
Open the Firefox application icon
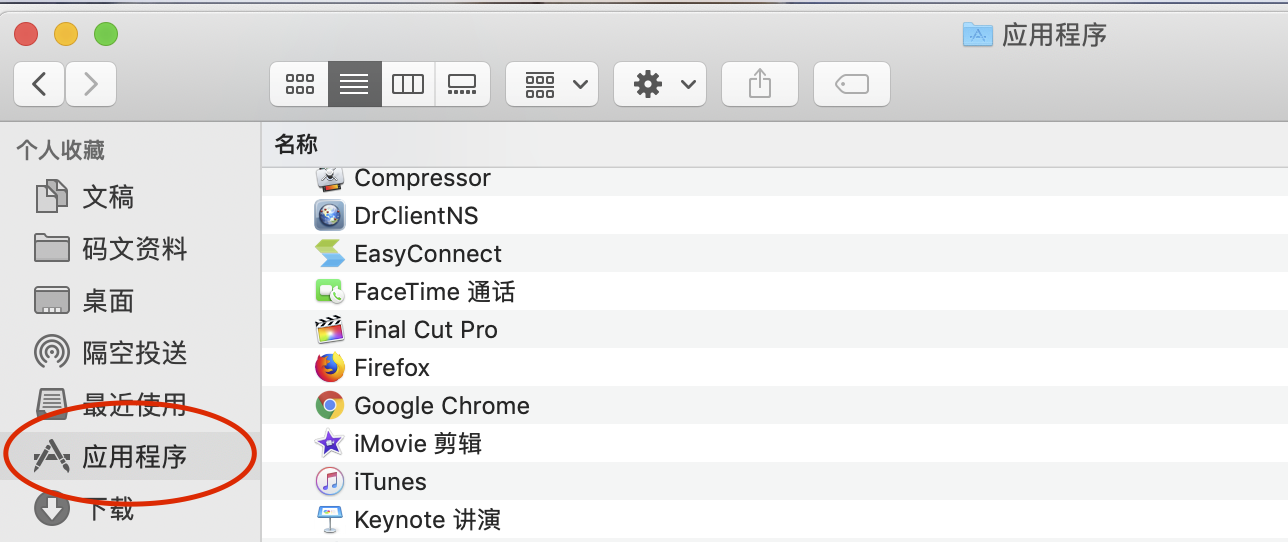point(330,368)
